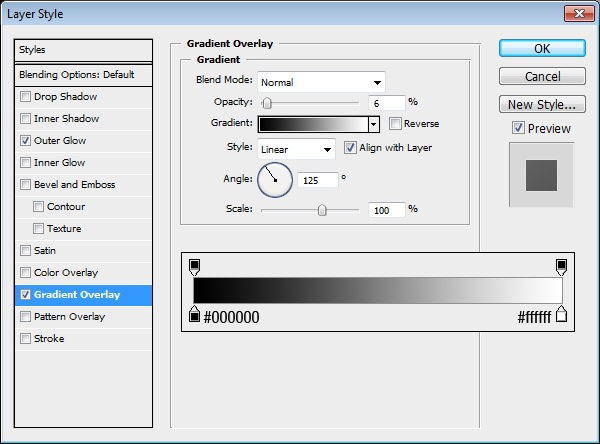Enable the Inner Glow checkbox
Viewport: 600px width, 444px height.
25,163
